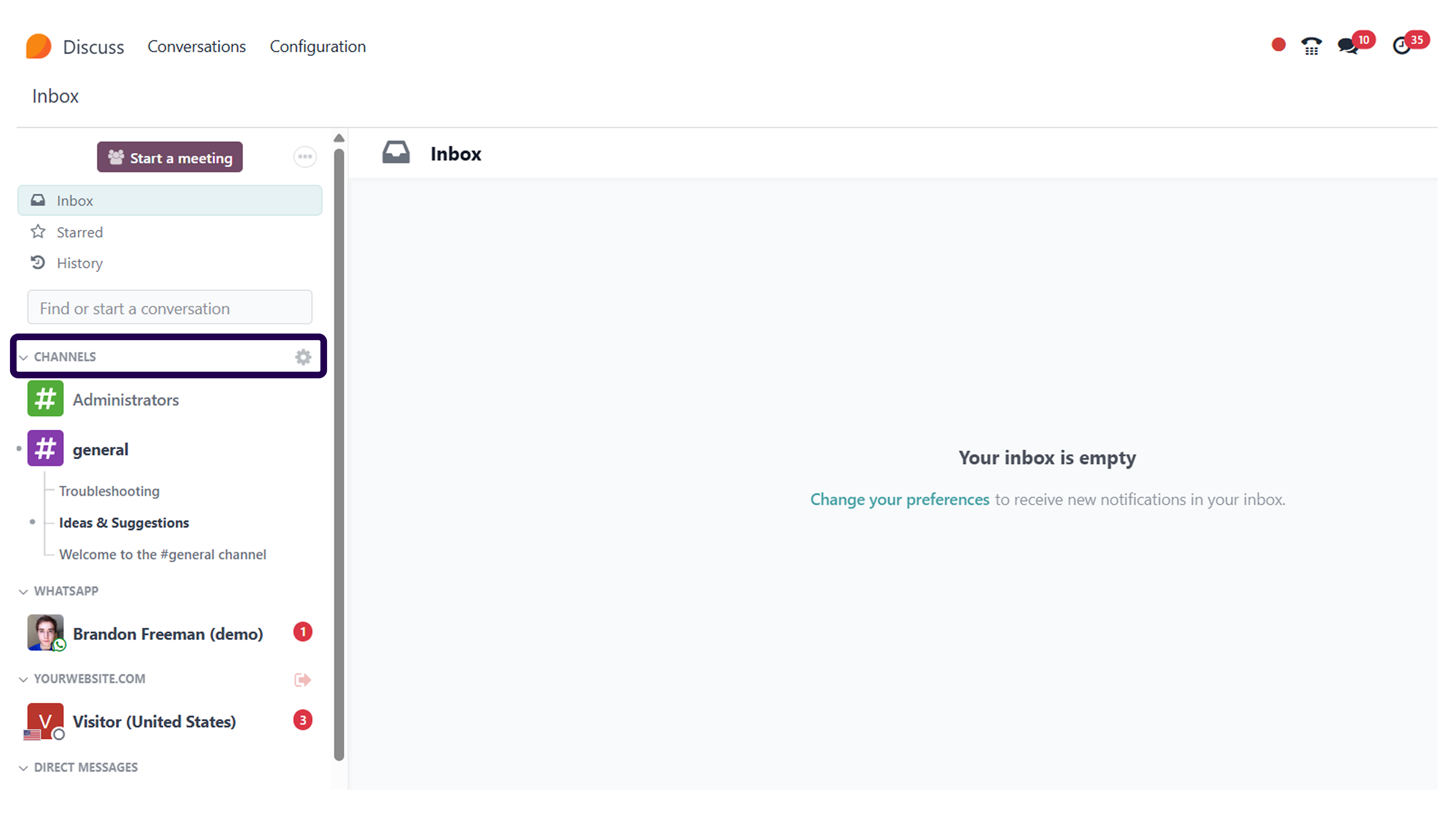
Task: Open Welcome to the #general channel thread
Action: (x=163, y=554)
